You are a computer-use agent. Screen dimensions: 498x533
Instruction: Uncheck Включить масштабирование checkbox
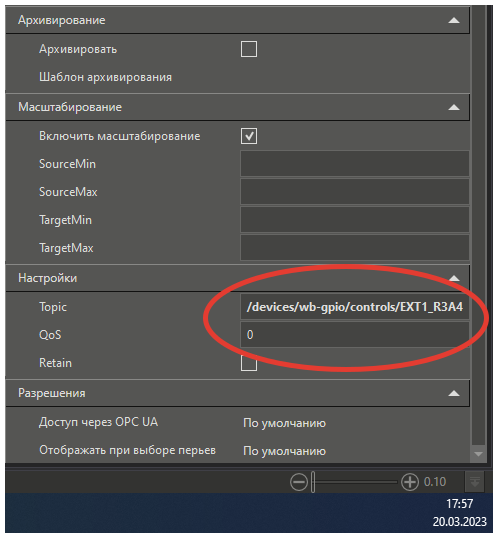click(249, 136)
